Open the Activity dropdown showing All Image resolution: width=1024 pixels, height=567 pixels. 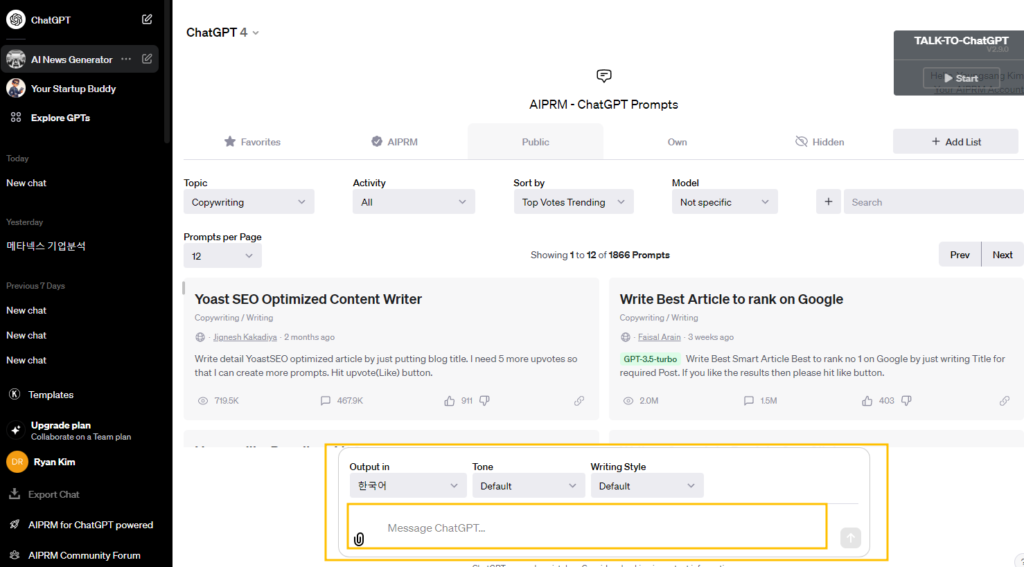point(413,202)
